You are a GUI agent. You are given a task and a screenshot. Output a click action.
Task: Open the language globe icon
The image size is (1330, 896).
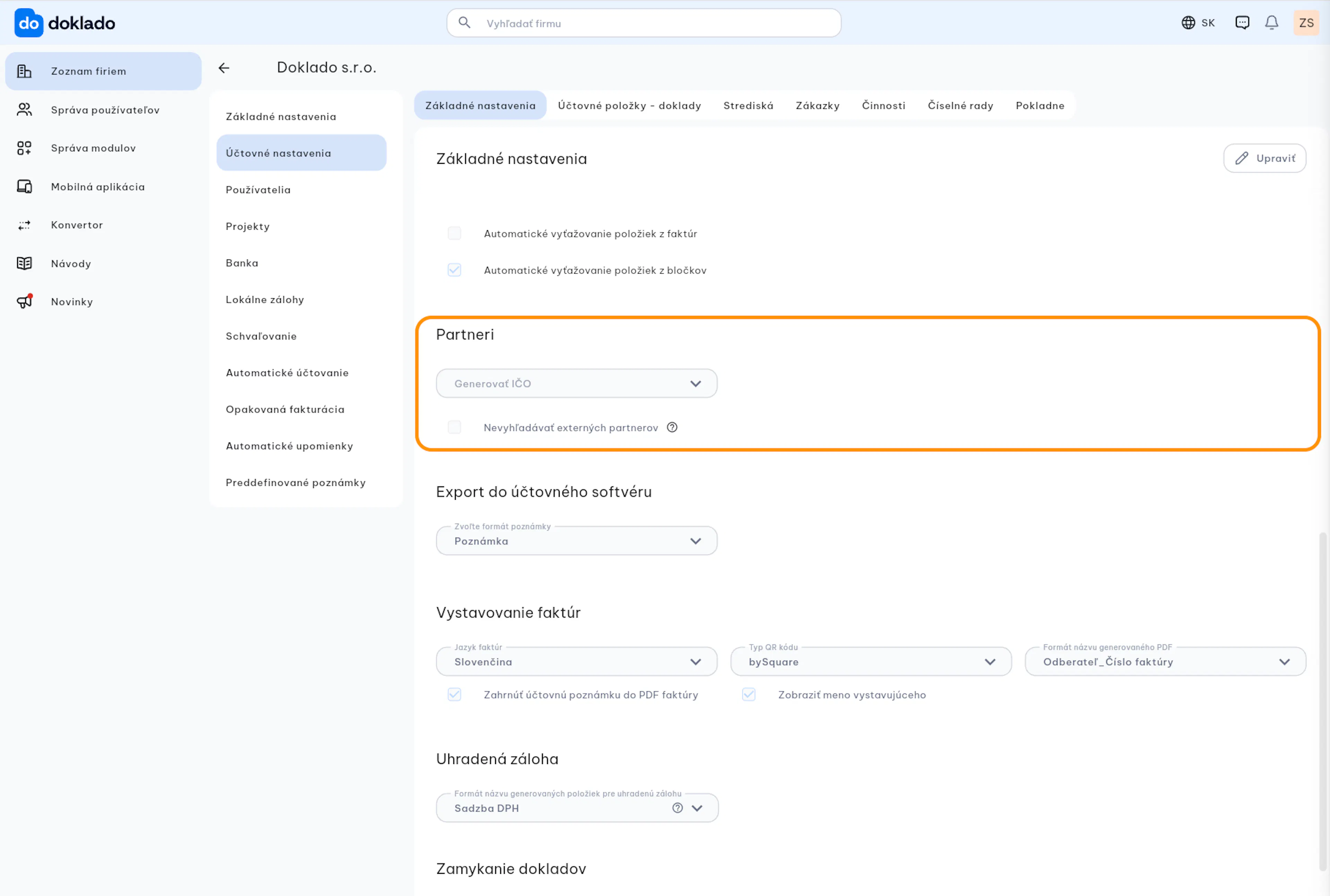[x=1188, y=23]
